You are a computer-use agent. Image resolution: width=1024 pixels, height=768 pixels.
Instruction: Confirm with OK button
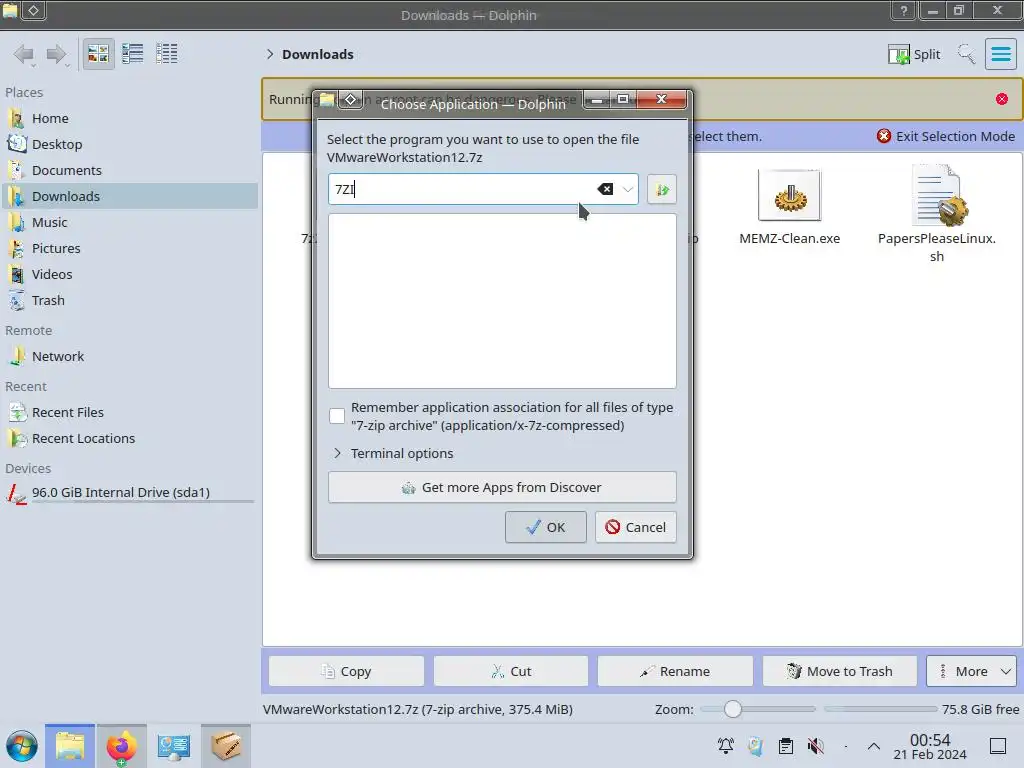[x=545, y=527]
